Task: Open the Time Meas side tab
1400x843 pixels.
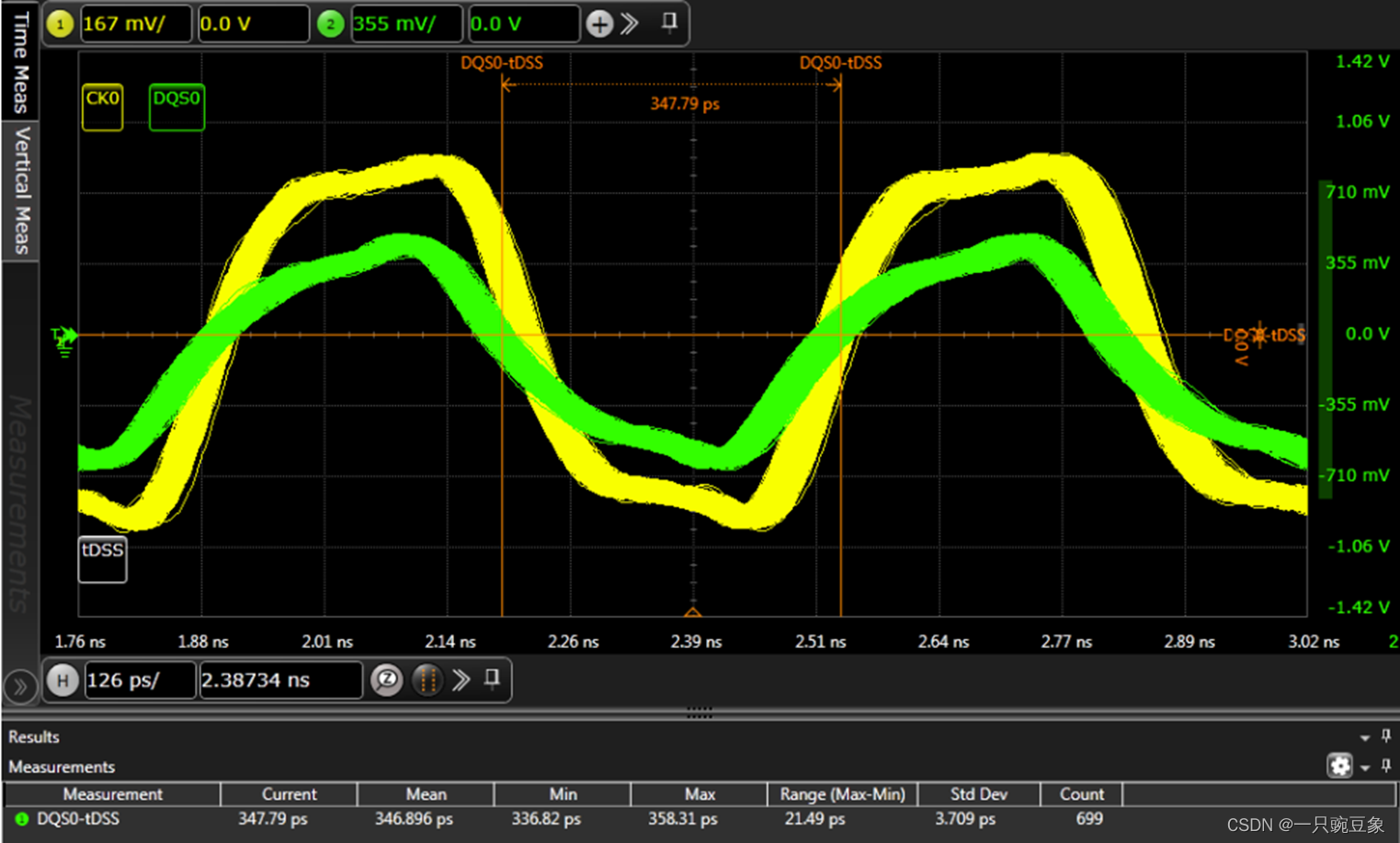Action: click(x=20, y=61)
